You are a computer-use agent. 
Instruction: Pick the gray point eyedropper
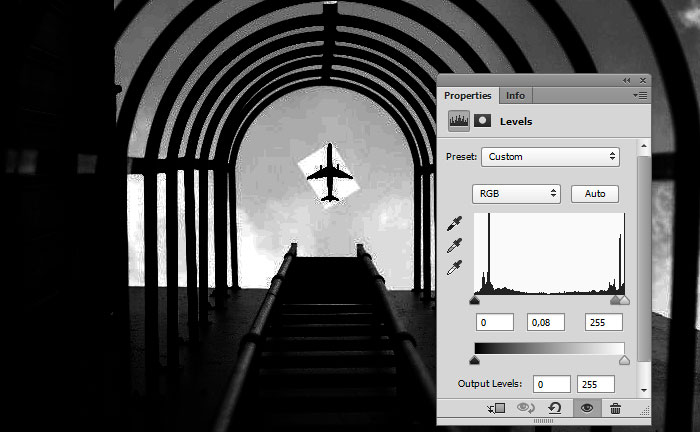click(x=454, y=245)
